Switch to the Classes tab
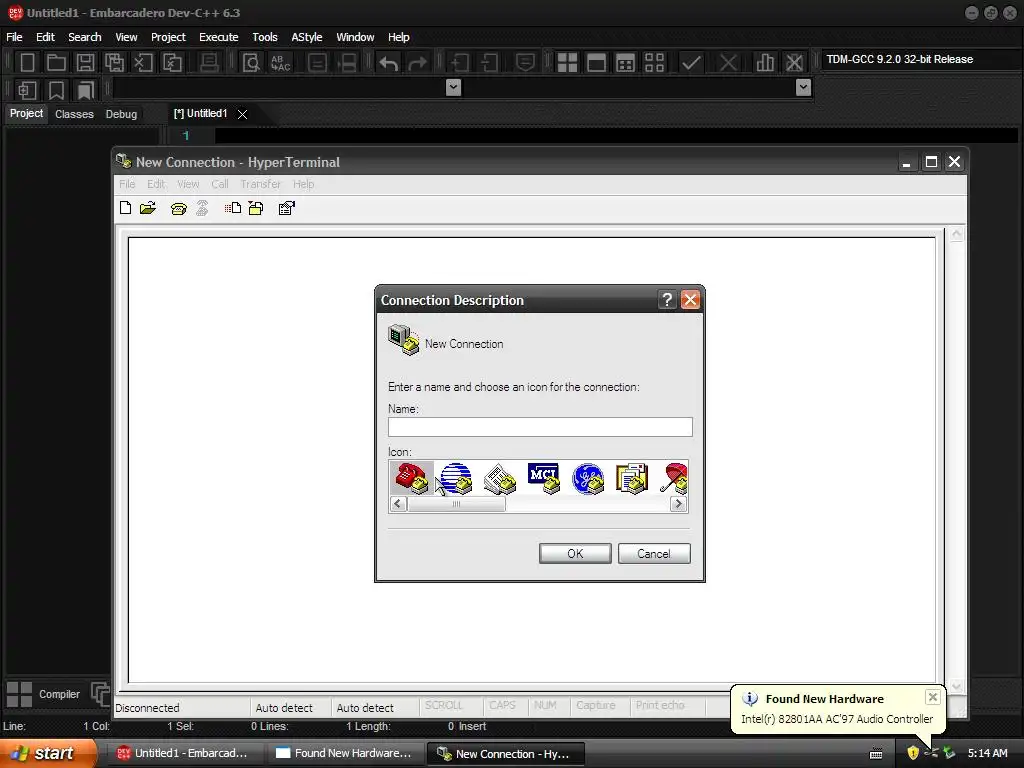Screen dimensions: 1024x768 (74, 114)
